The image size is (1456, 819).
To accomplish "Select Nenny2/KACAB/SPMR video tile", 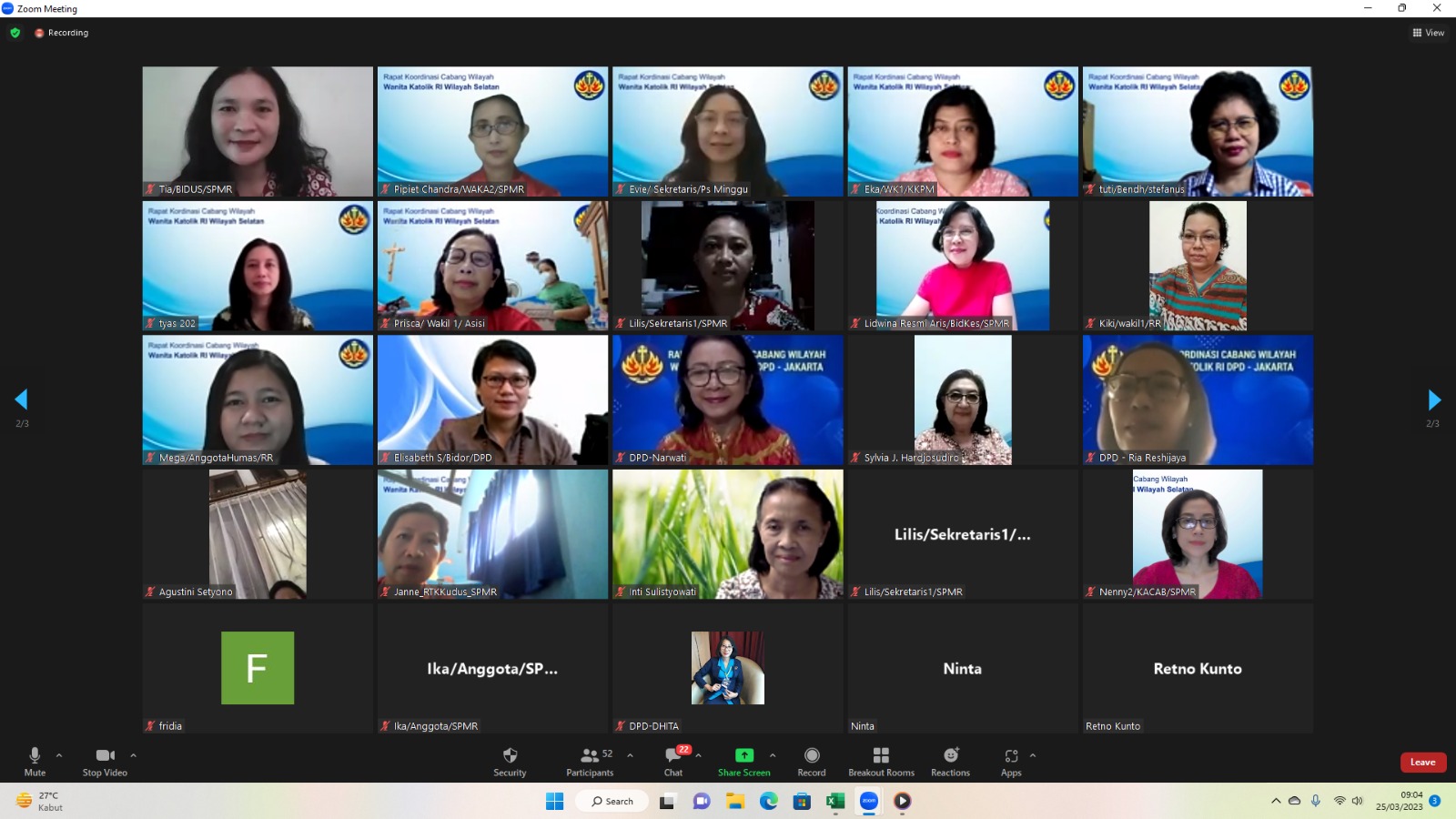I will tap(1197, 534).
